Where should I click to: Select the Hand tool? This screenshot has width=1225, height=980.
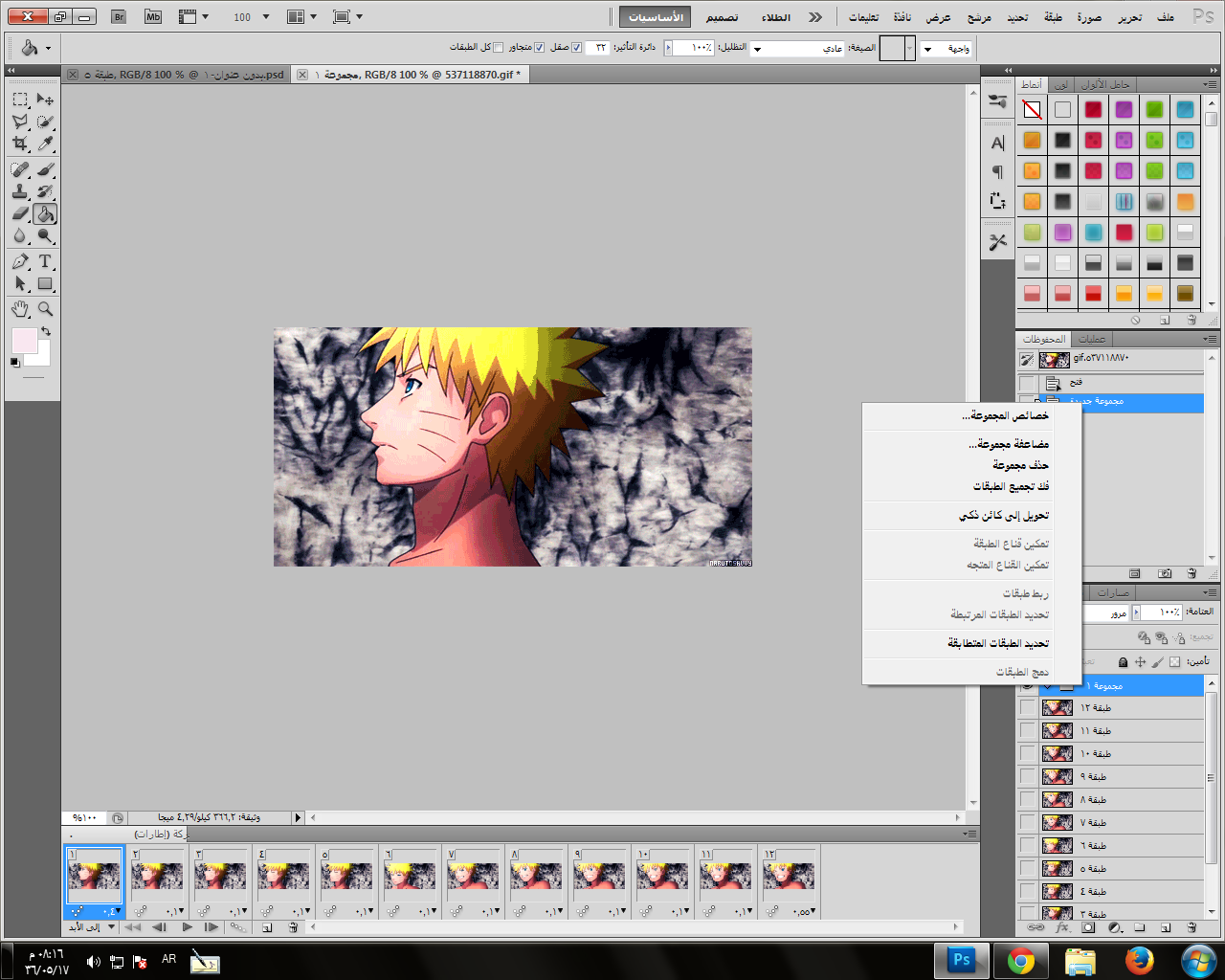(x=20, y=309)
